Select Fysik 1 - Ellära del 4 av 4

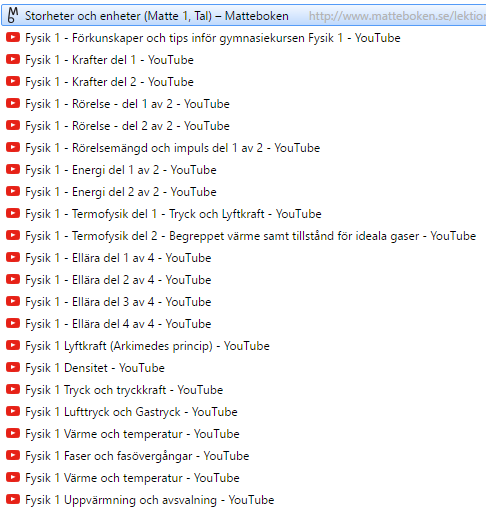tap(118, 324)
